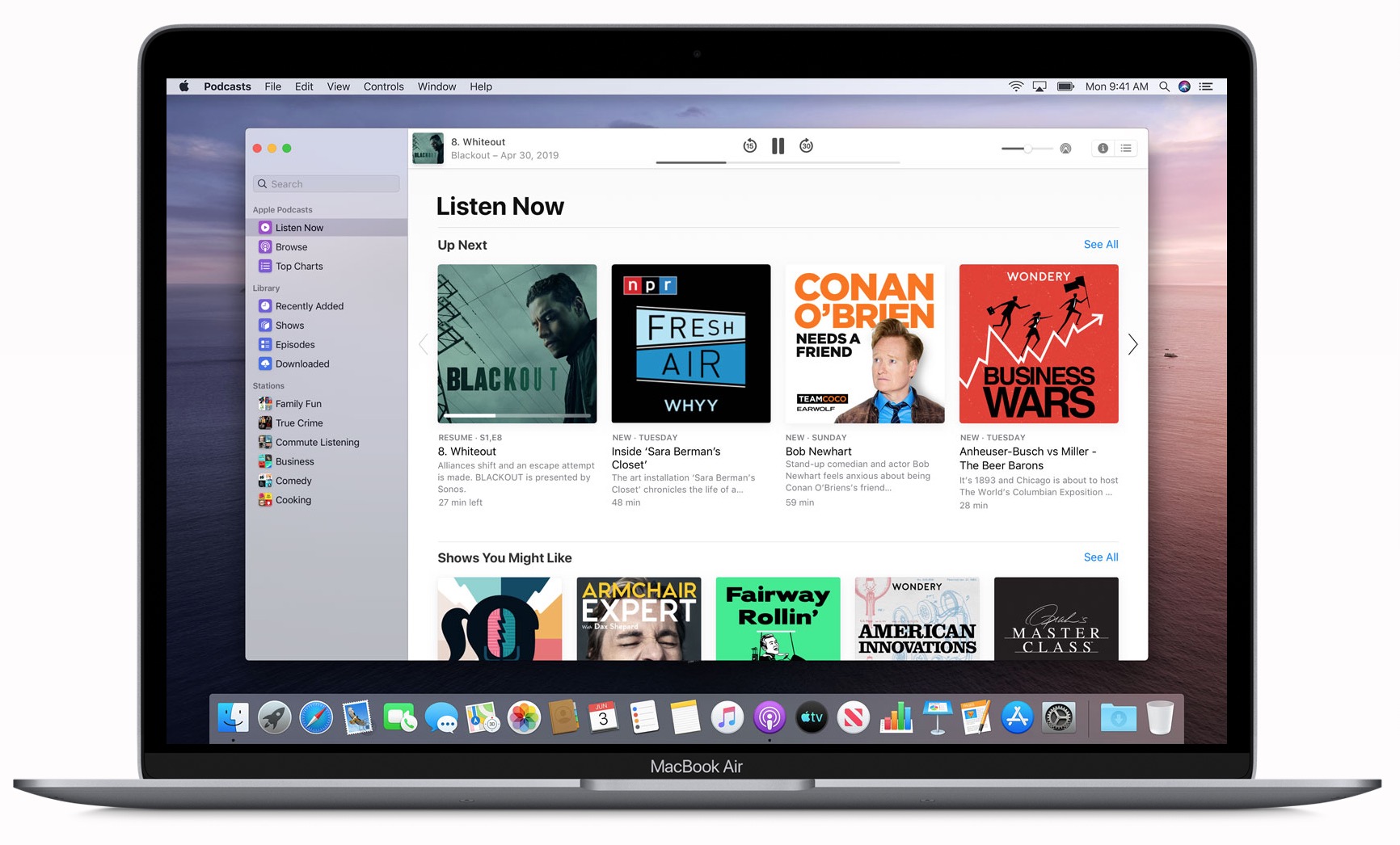Open Messages from the Dock

(441, 717)
